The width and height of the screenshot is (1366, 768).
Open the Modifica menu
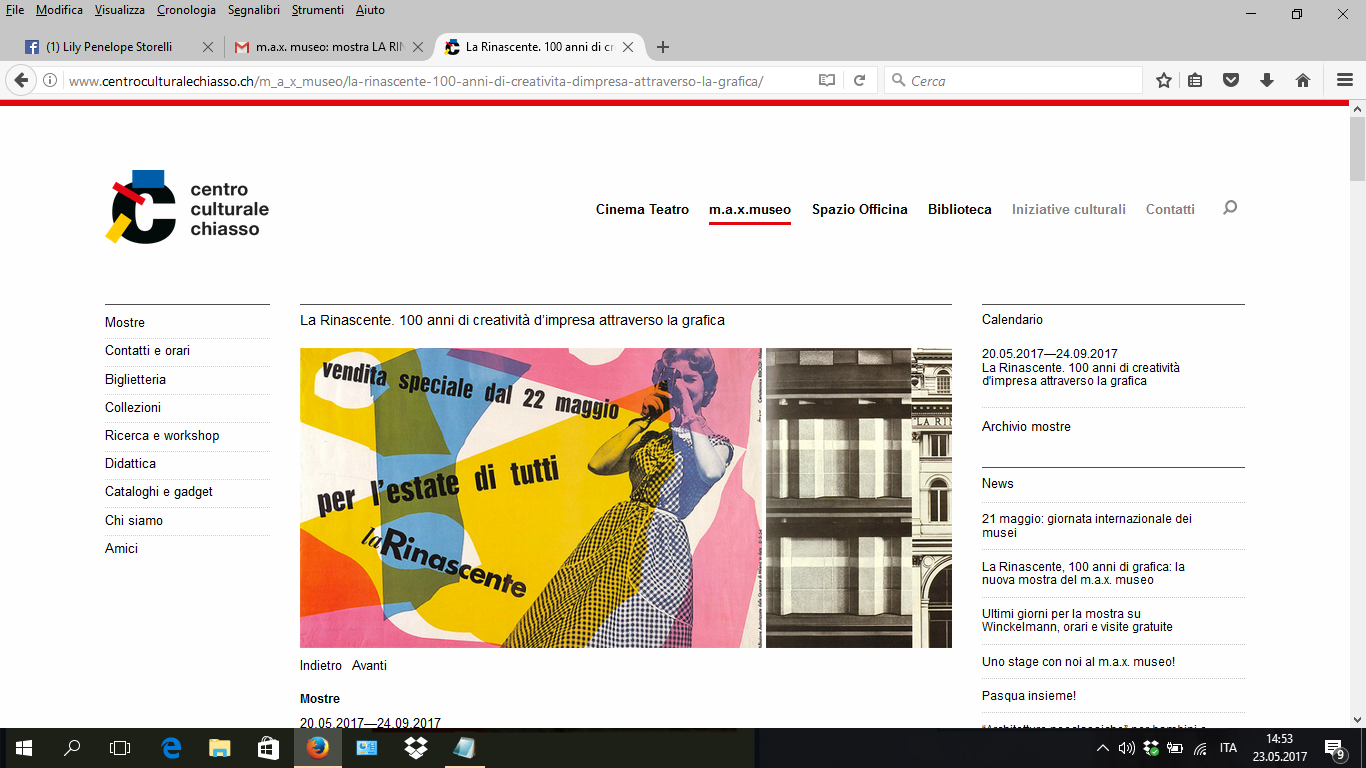click(59, 10)
